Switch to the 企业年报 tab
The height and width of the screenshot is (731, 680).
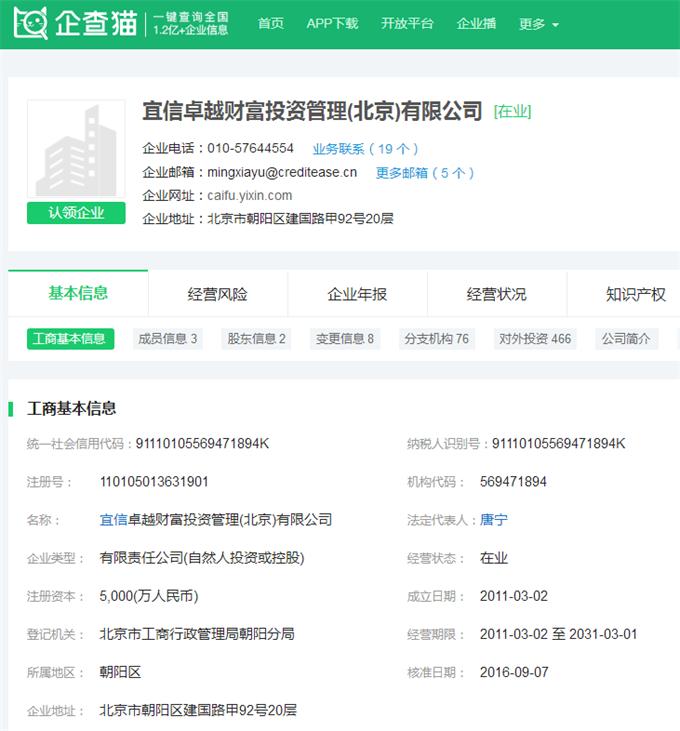357,294
